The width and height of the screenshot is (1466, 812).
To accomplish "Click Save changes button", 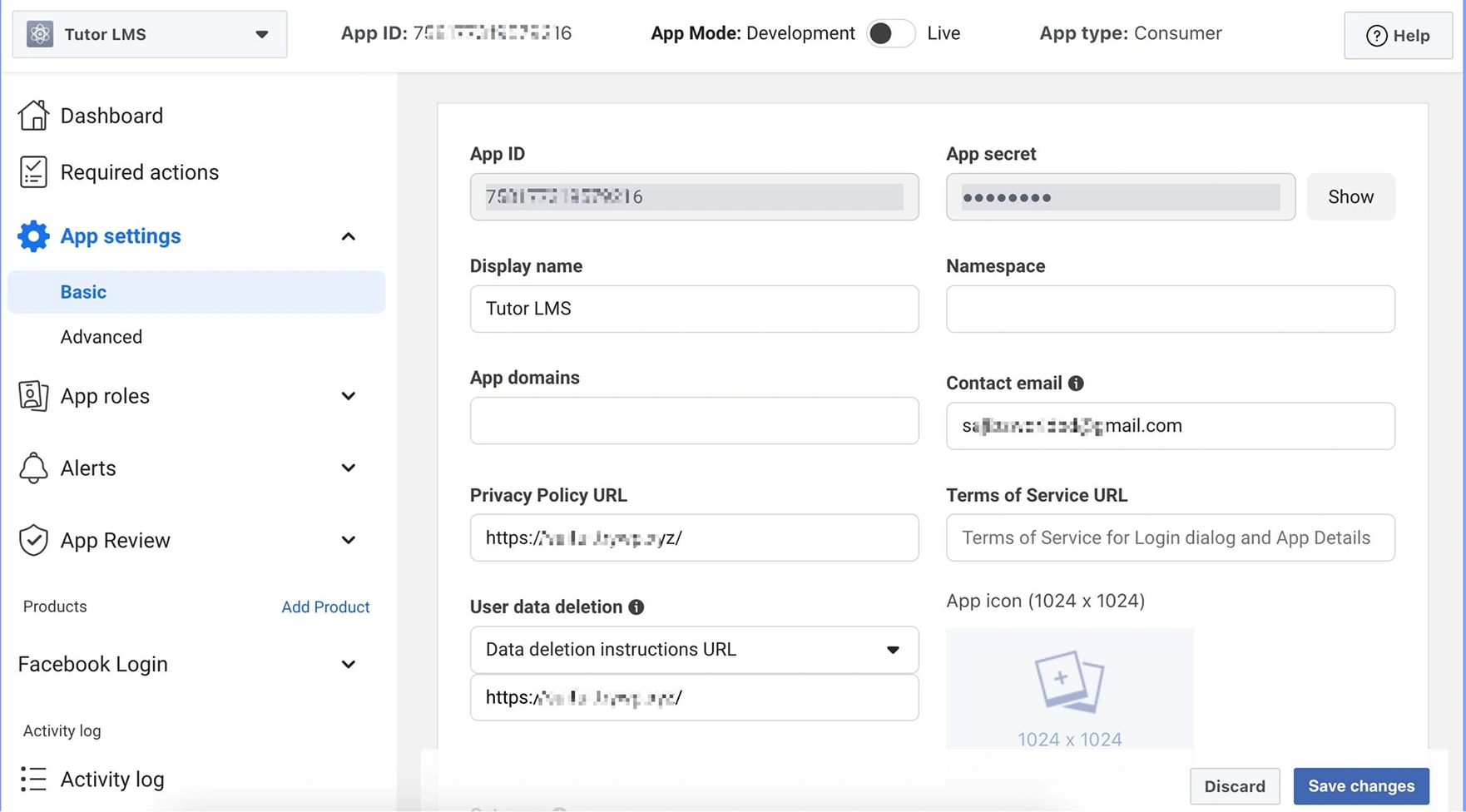I will tap(1361, 786).
